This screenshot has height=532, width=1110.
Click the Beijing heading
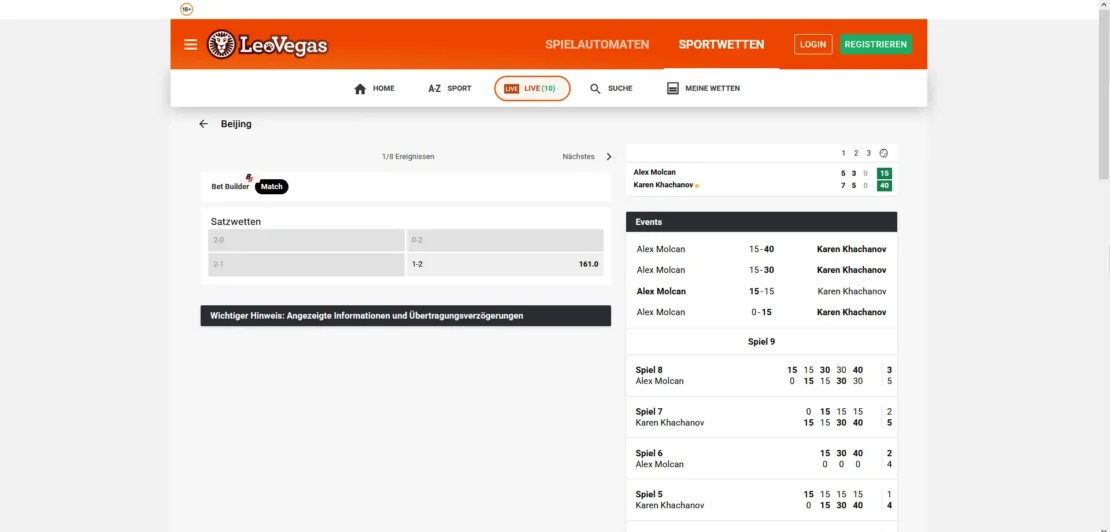[236, 124]
